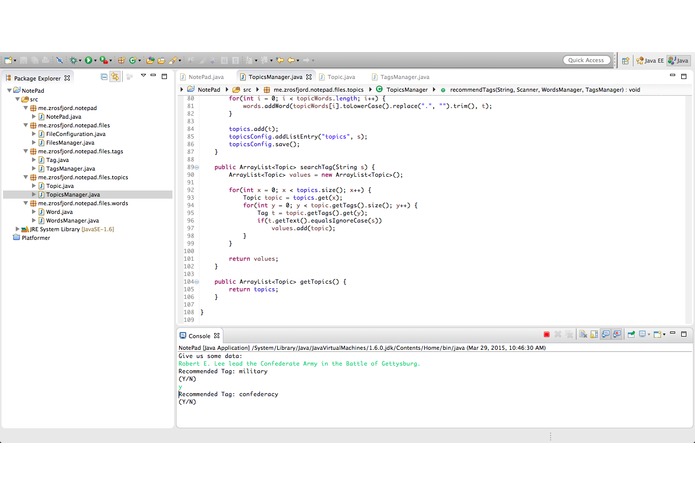Expand the WordsManager.java tree node

(34, 220)
